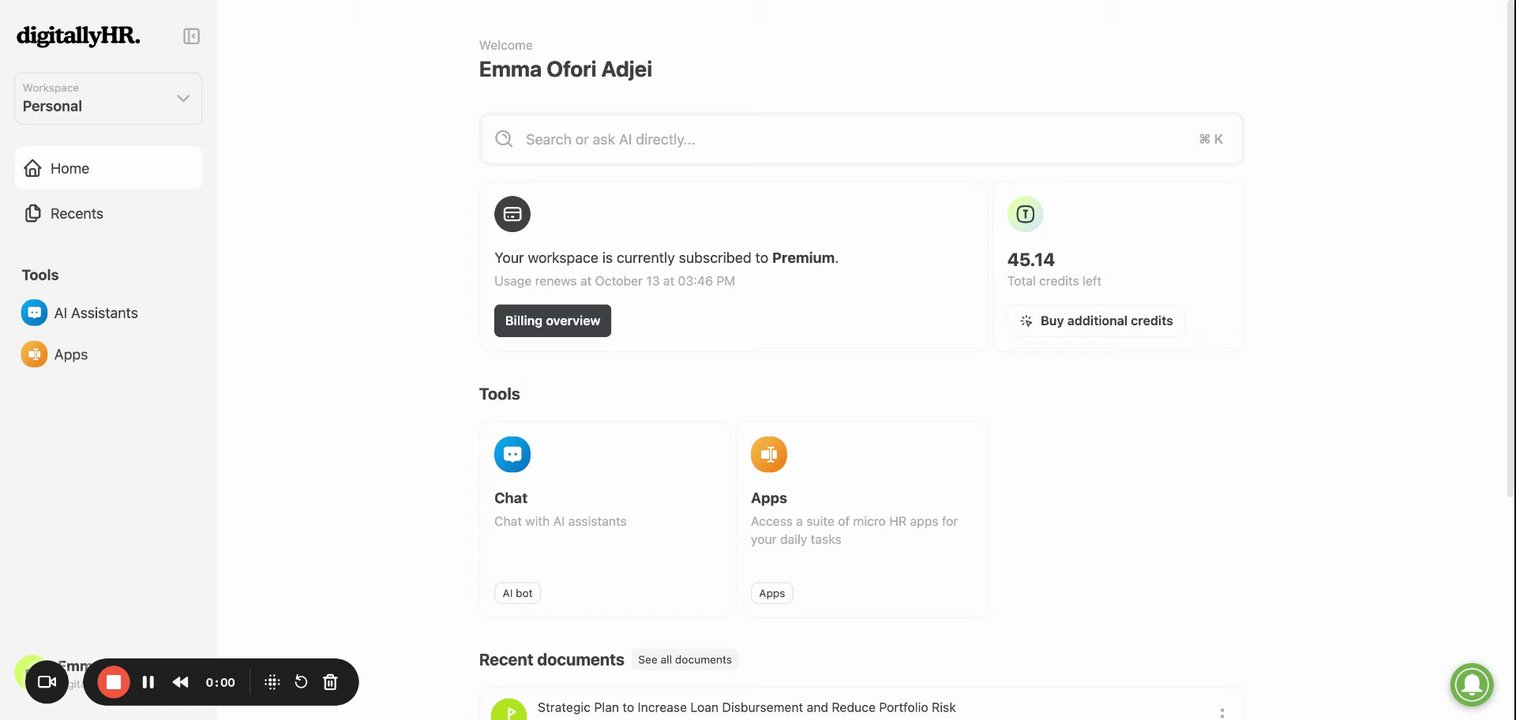Click the Billing overview button

[x=552, y=321]
